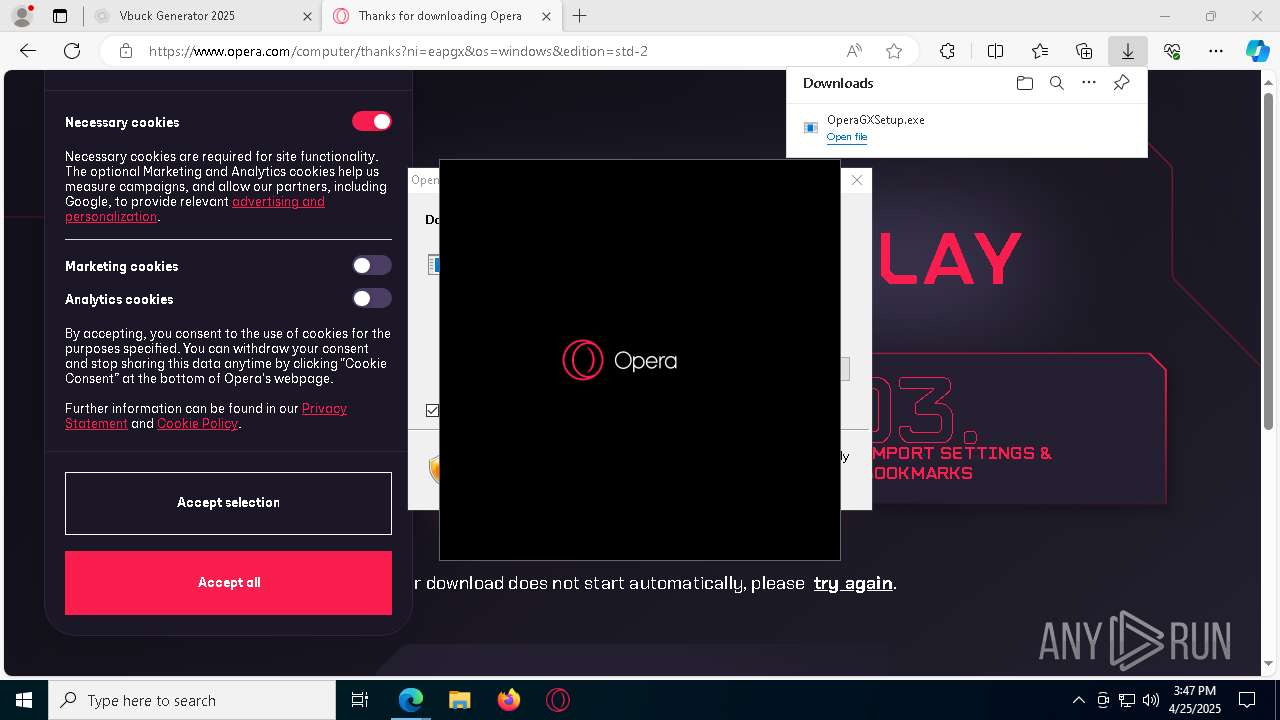Go back to the previous page
1280x720 pixels.
click(x=28, y=51)
